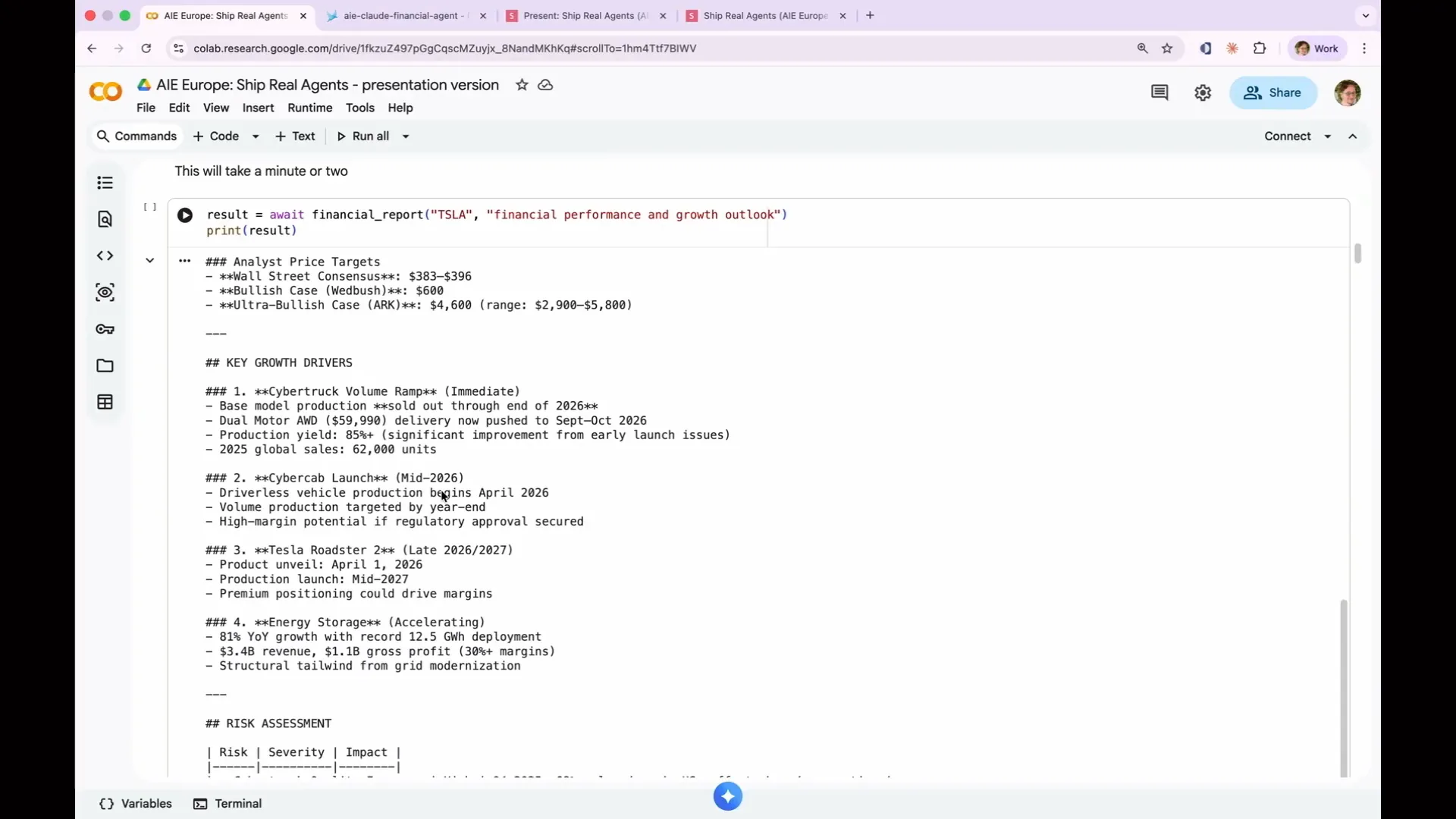Open the orange Claude extension icon
Viewport: 1456px width, 819px height.
coord(1232,49)
